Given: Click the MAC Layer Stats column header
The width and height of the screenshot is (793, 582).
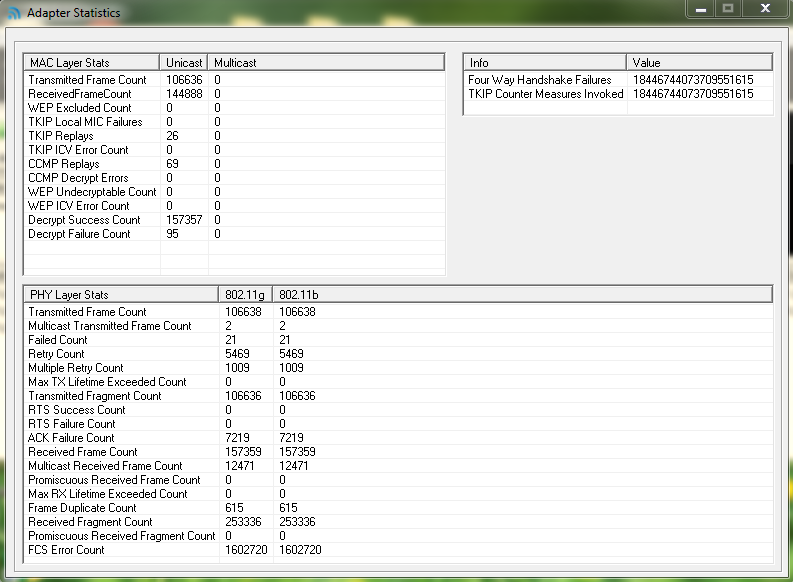Looking at the screenshot, I should 92,63.
